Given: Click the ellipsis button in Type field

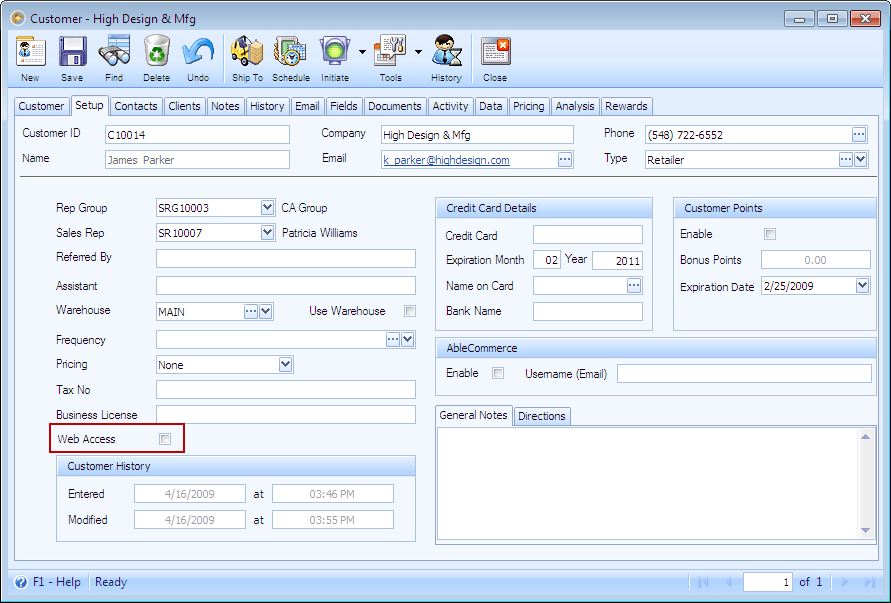Looking at the screenshot, I should pyautogui.click(x=846, y=160).
